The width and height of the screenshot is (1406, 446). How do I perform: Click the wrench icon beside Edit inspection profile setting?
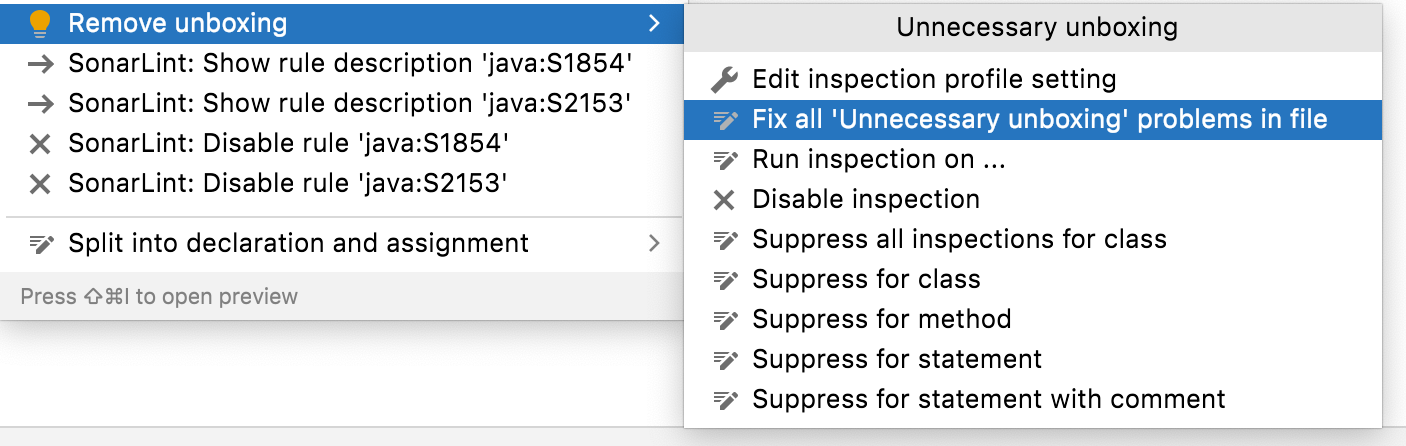[724, 79]
